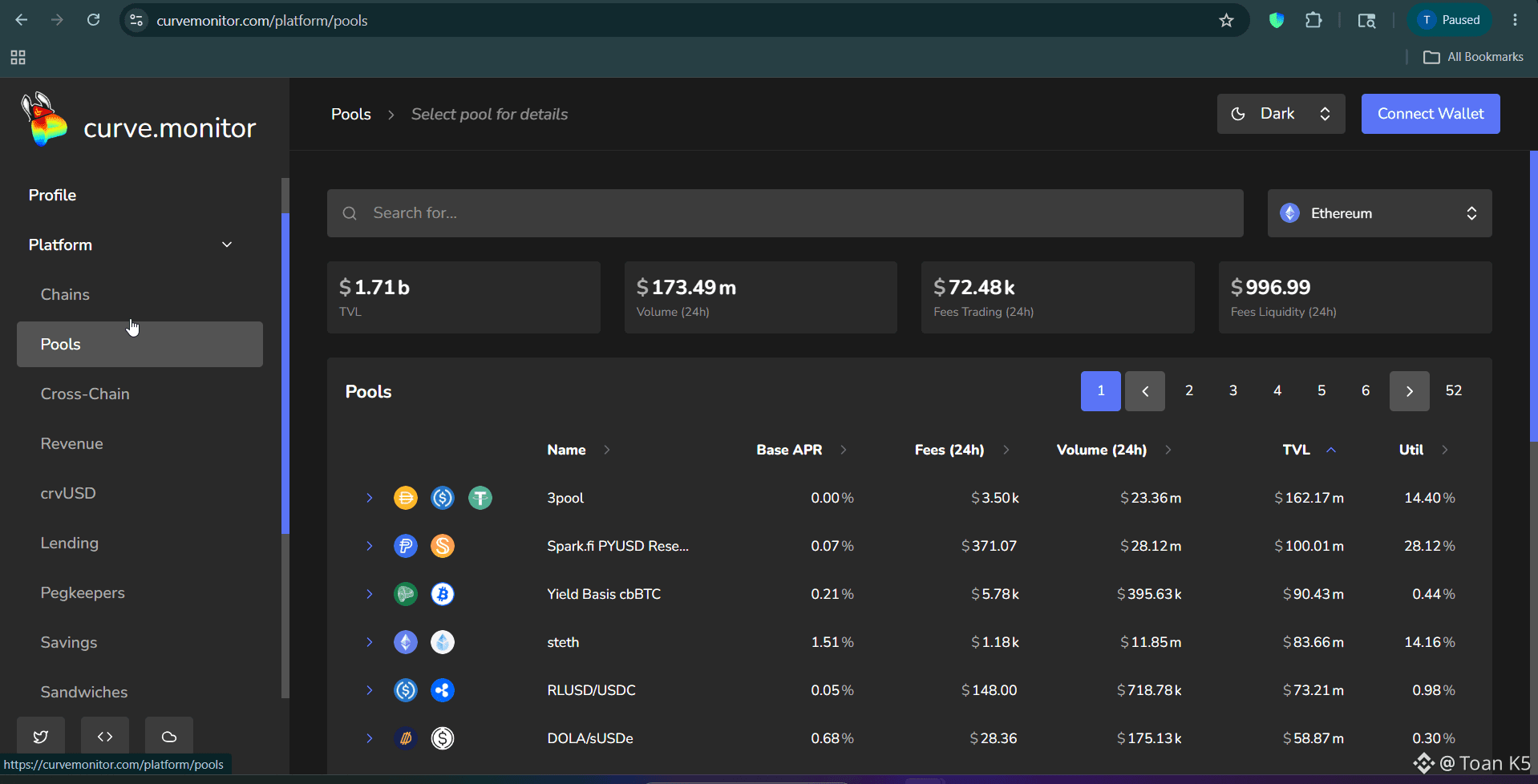The height and width of the screenshot is (784, 1538).
Task: Open the code brackets icon link
Action: tap(105, 736)
